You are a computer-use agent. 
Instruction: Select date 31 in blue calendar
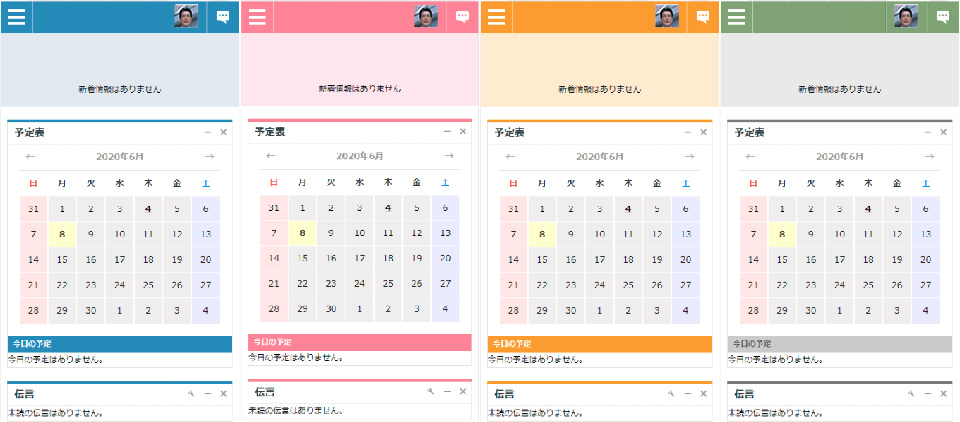point(33,209)
